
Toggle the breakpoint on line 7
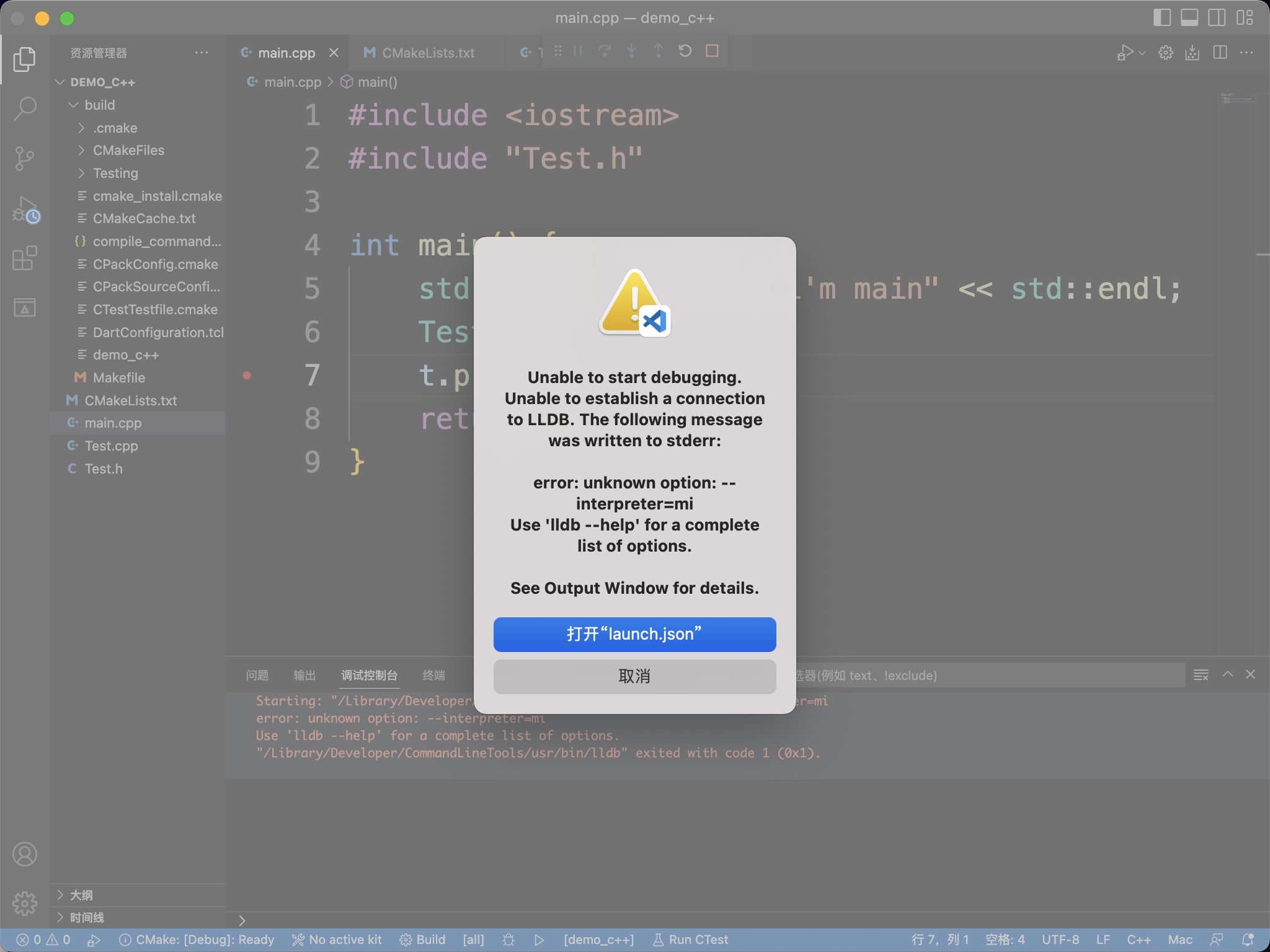point(247,375)
